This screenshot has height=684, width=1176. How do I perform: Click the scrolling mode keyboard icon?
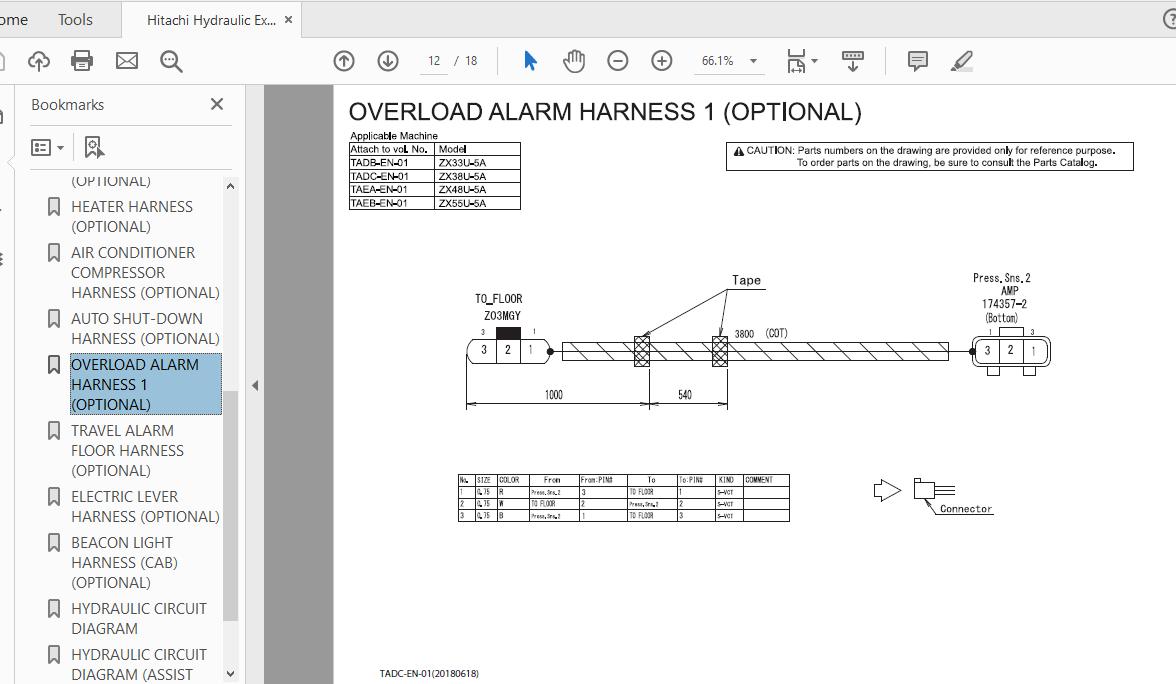(x=853, y=61)
